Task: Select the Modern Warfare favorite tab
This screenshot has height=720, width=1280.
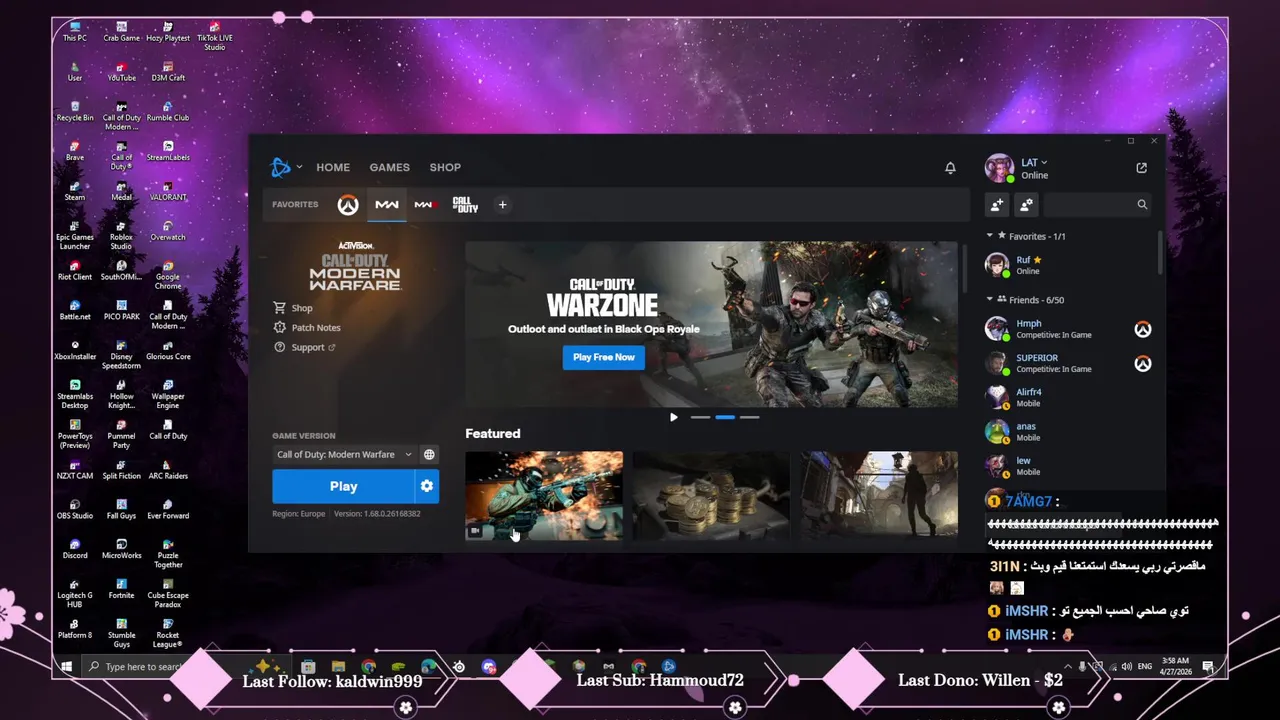Action: 386,204
